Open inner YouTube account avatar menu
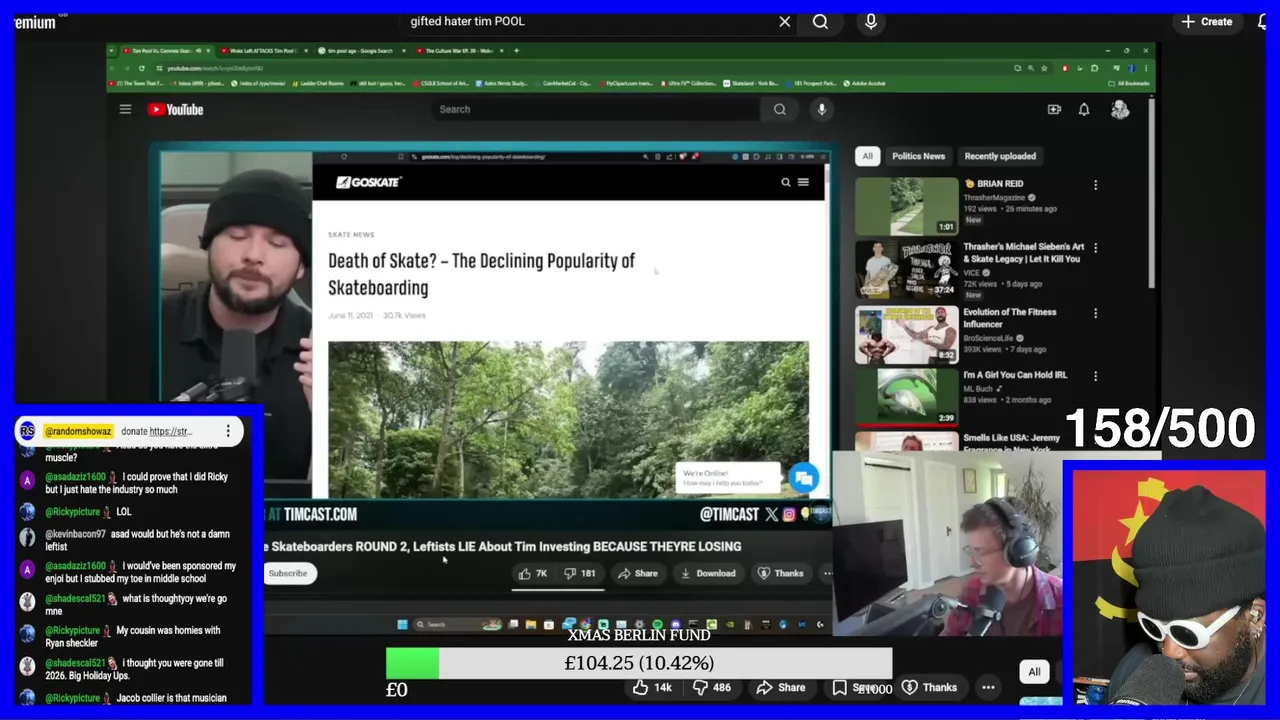Viewport: 1280px width, 720px height. 1120,109
